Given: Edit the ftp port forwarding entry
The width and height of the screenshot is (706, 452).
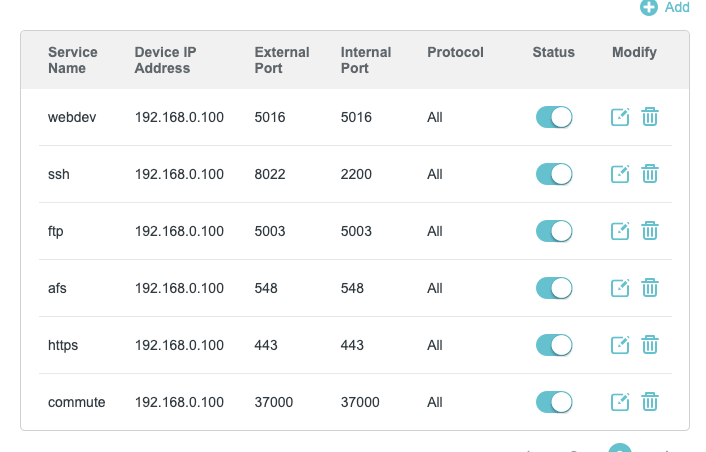Looking at the screenshot, I should (x=620, y=231).
